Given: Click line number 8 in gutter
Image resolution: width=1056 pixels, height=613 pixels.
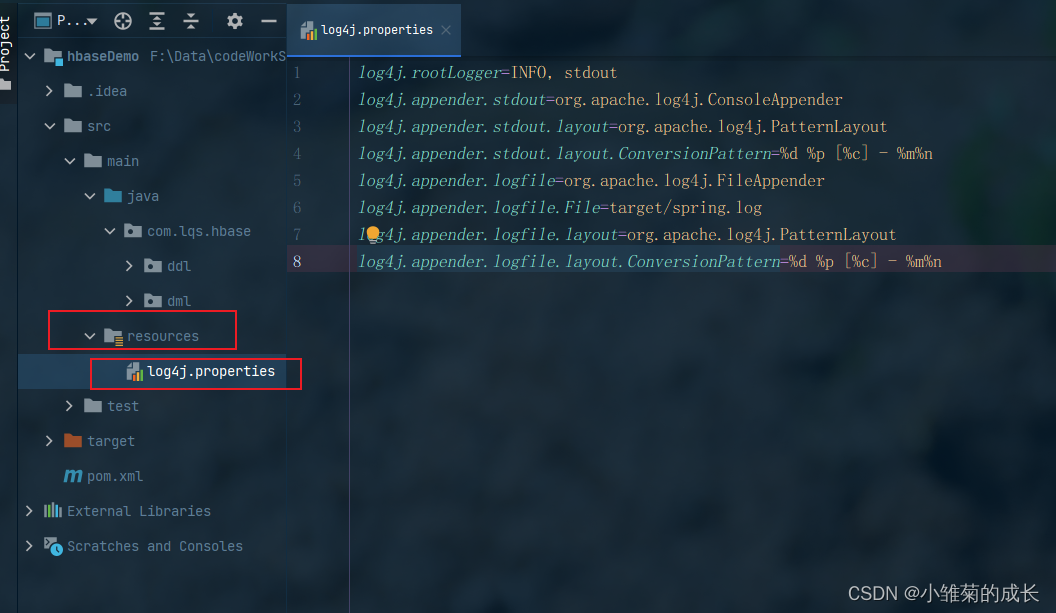Looking at the screenshot, I should coord(297,261).
